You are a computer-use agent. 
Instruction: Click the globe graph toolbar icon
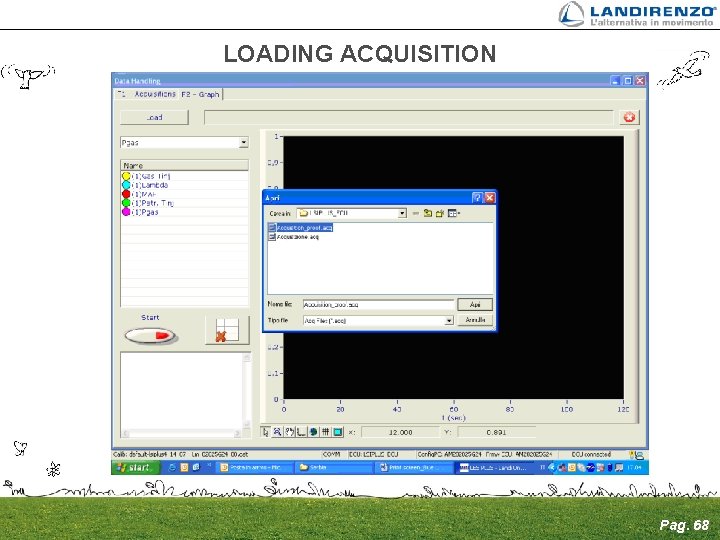pos(313,432)
